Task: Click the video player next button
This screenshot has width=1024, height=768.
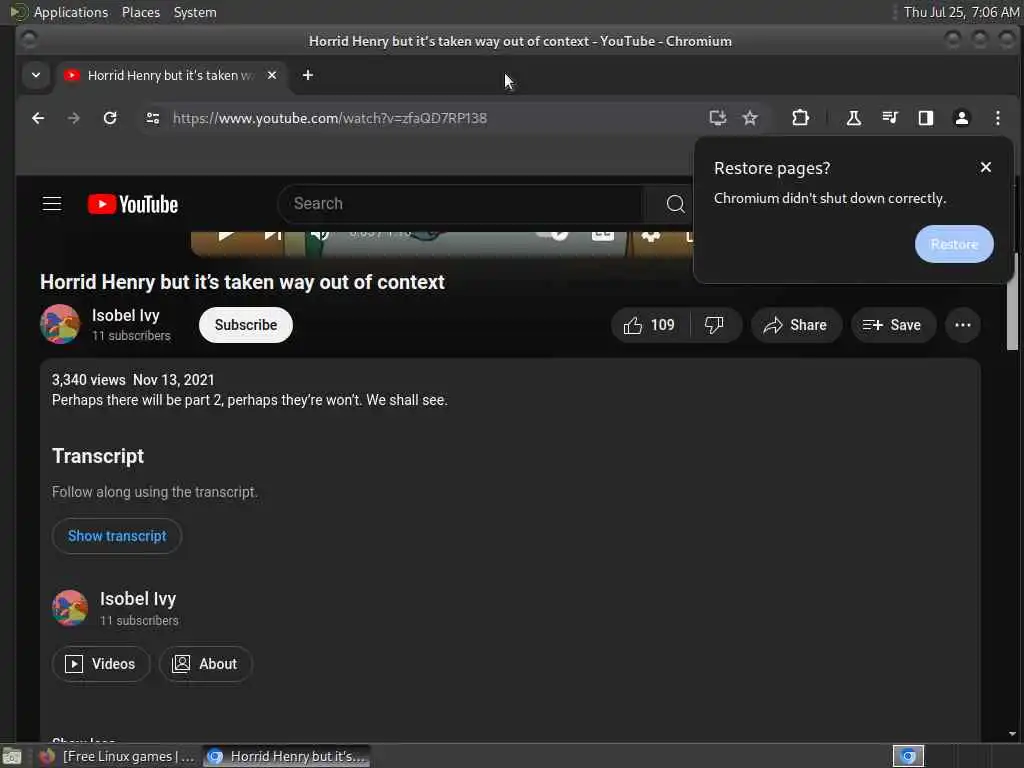Action: [x=272, y=236]
